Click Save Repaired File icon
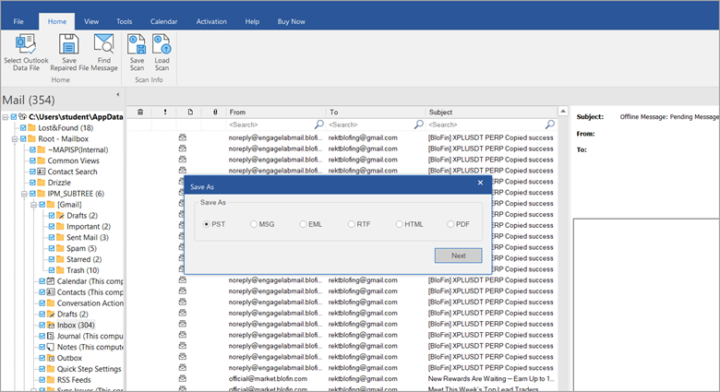Viewport: 720px width, 392px height. tap(69, 44)
